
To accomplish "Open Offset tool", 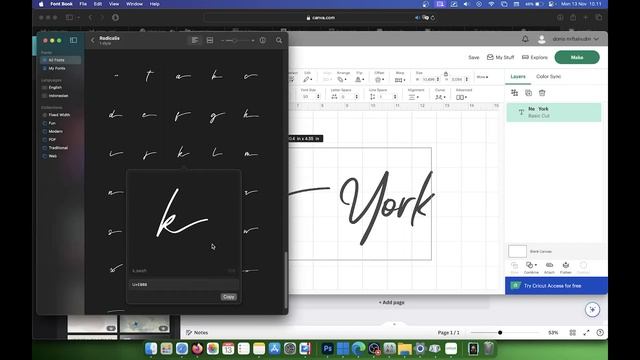I will [379, 79].
